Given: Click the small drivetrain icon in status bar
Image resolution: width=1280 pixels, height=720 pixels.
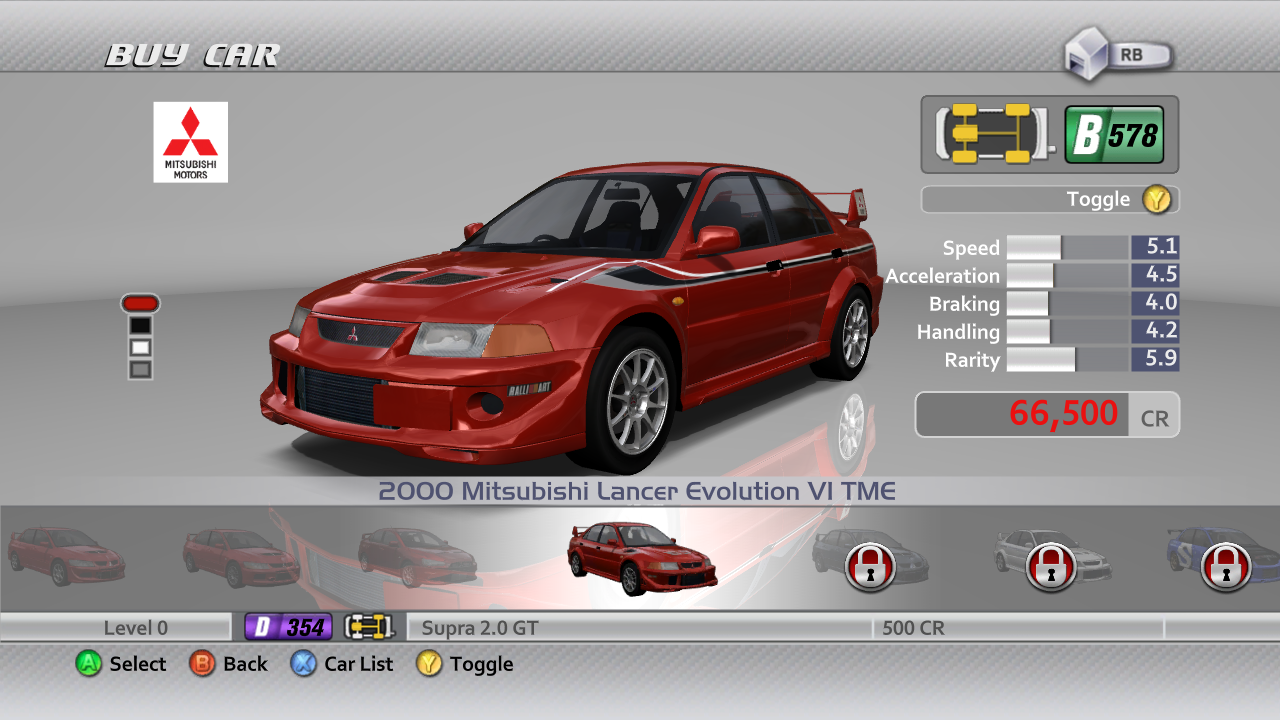Looking at the screenshot, I should point(368,627).
